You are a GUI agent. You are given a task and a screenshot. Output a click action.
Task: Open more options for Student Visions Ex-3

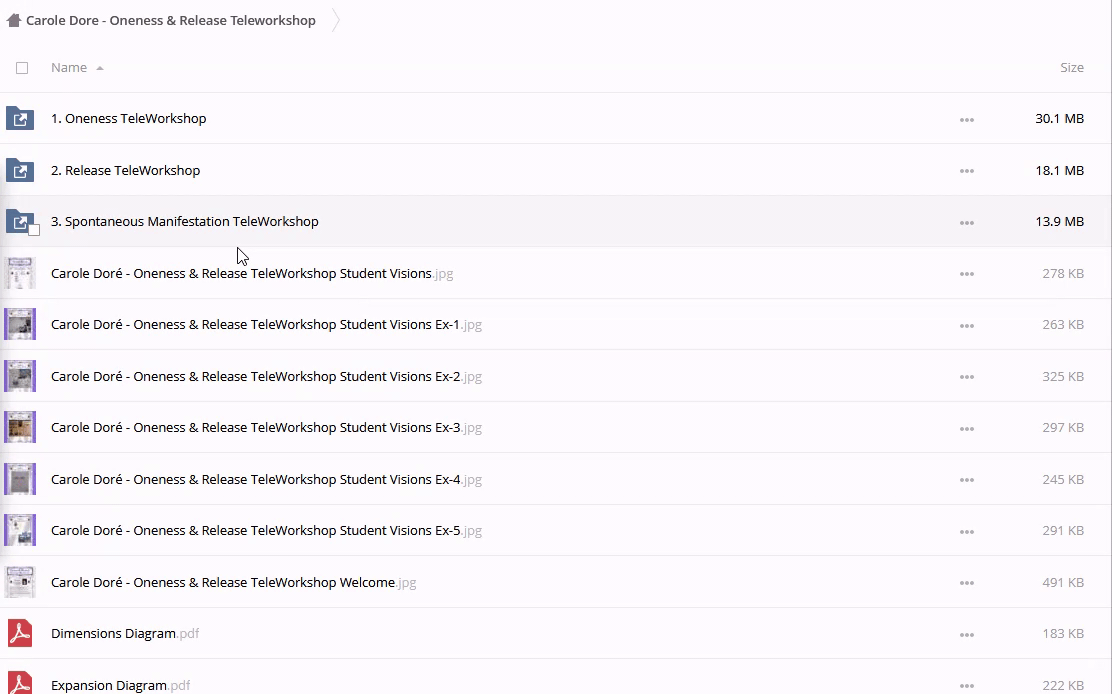click(966, 428)
